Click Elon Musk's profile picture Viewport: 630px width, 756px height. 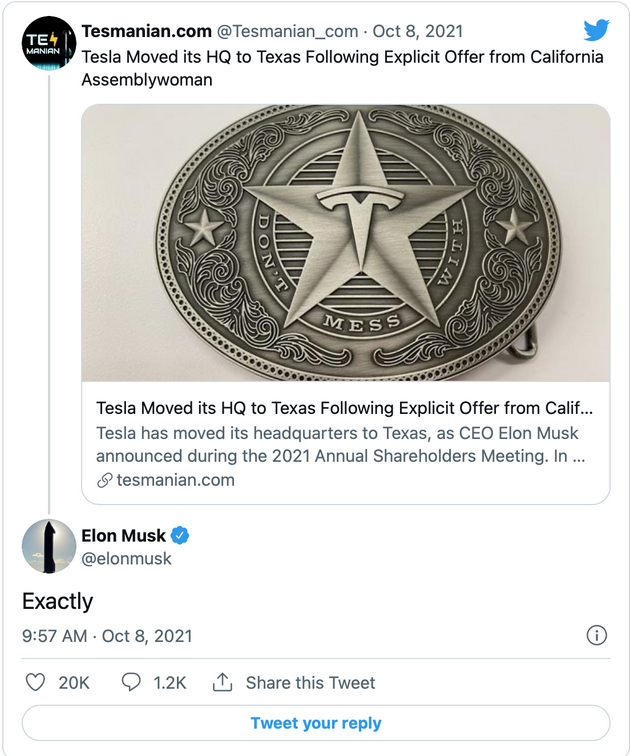(49, 547)
